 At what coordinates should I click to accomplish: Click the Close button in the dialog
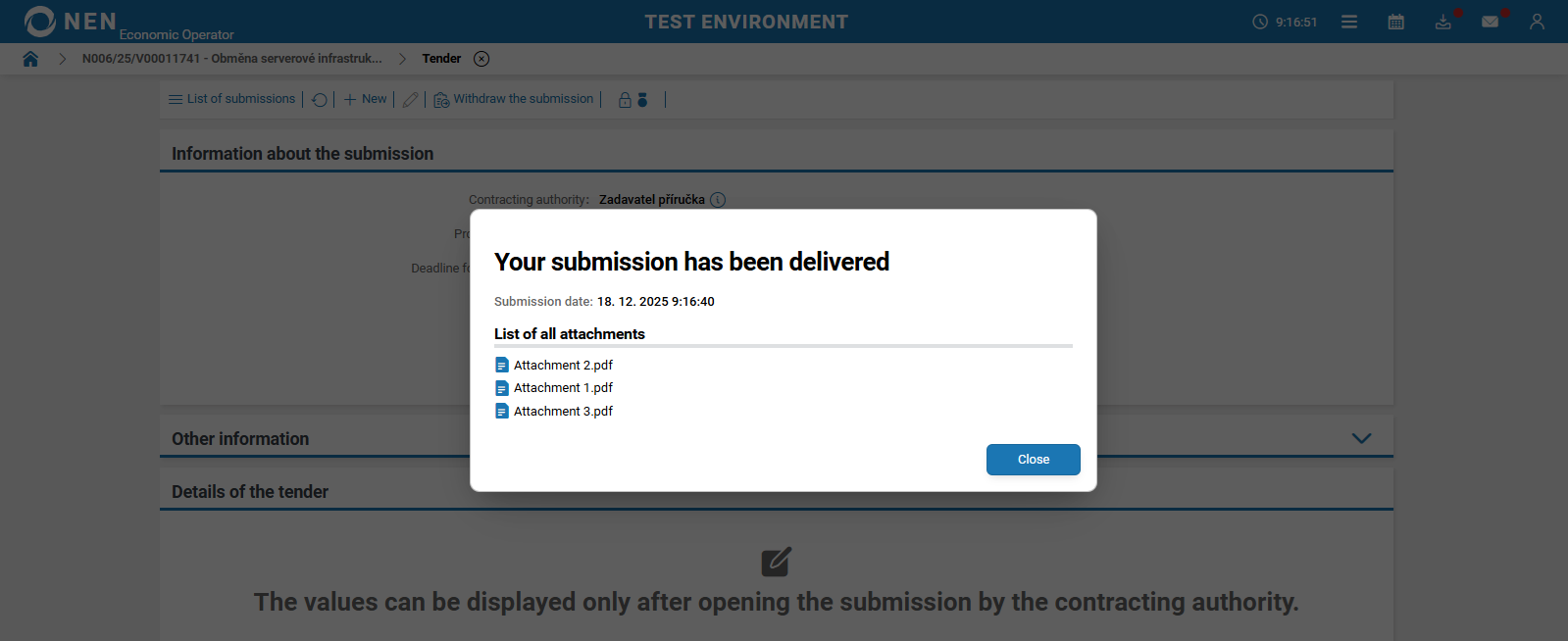(x=1033, y=460)
